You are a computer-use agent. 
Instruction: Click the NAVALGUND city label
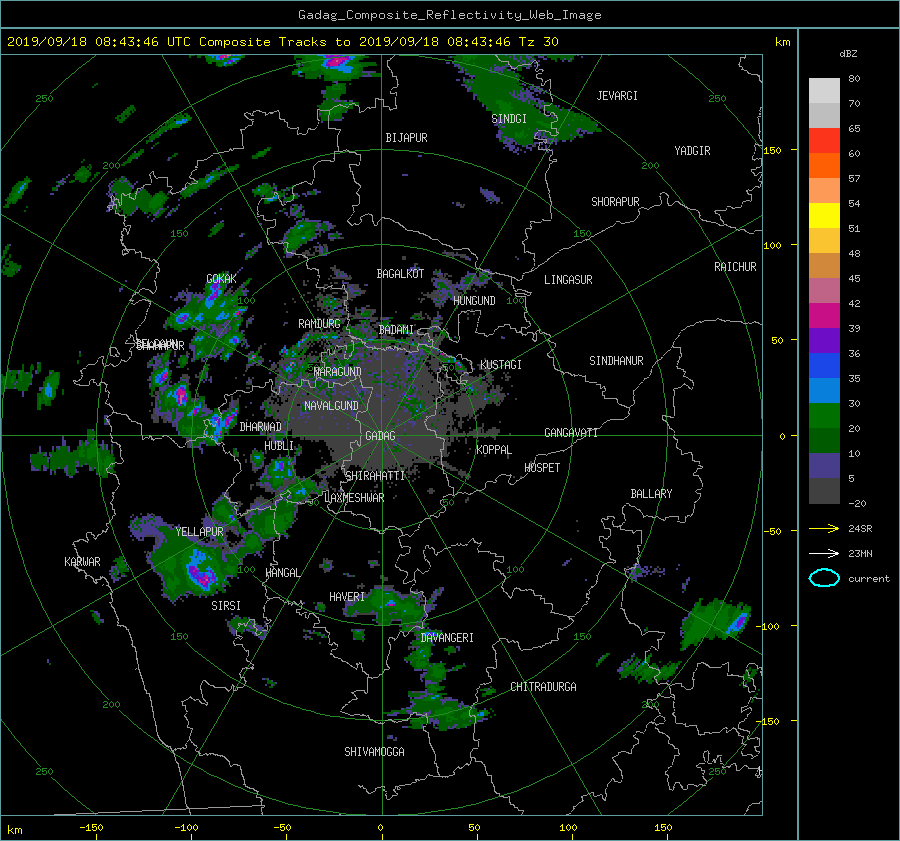pyautogui.click(x=331, y=406)
